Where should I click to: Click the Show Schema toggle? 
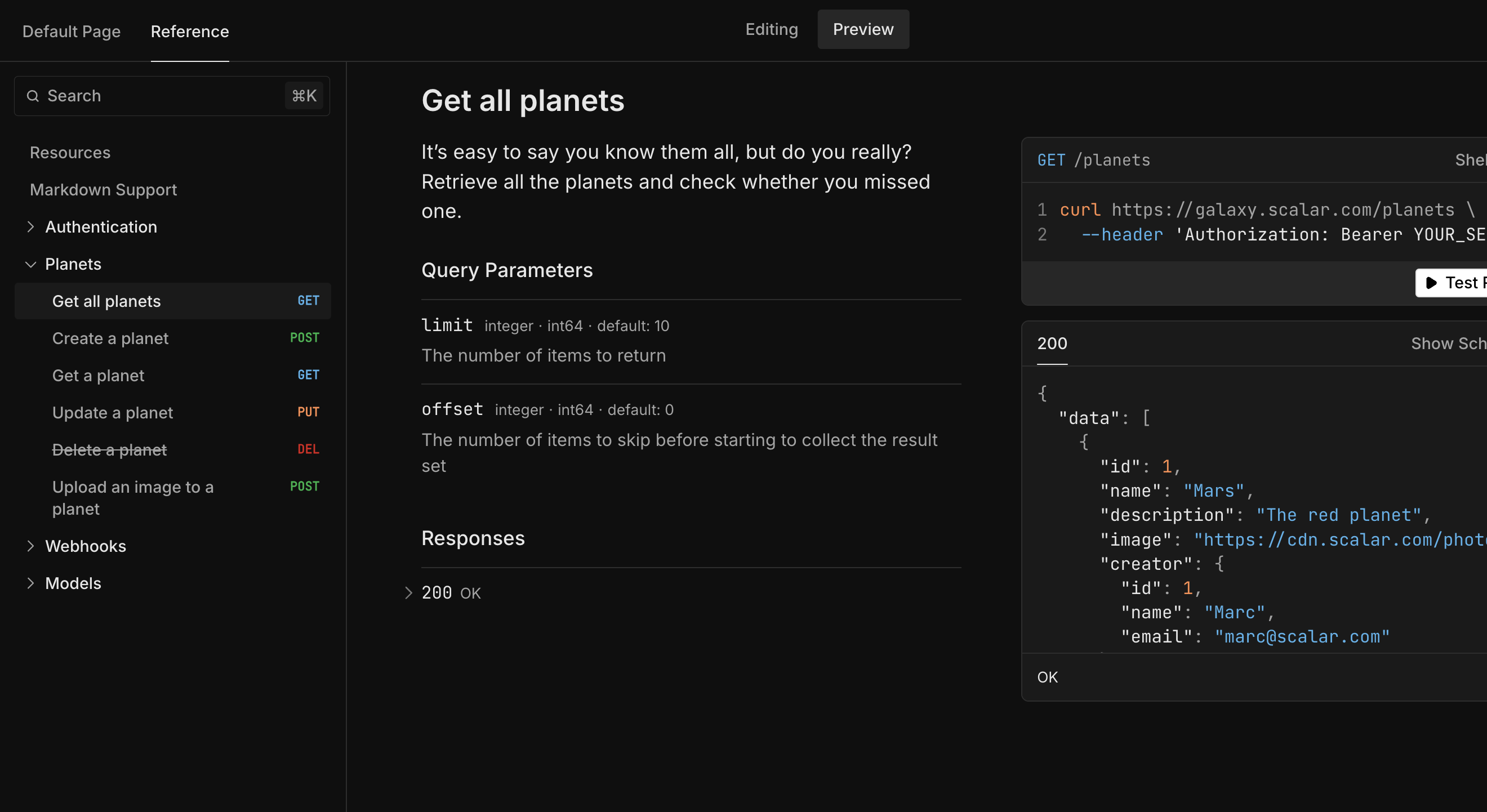click(1449, 343)
